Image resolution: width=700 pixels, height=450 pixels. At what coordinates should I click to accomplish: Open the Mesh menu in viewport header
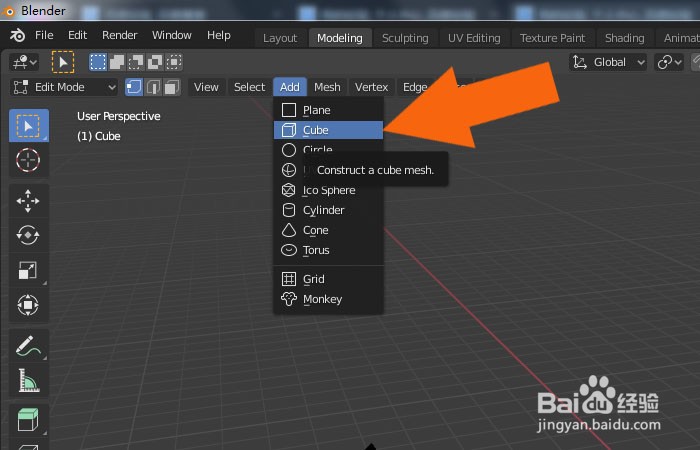pos(327,87)
